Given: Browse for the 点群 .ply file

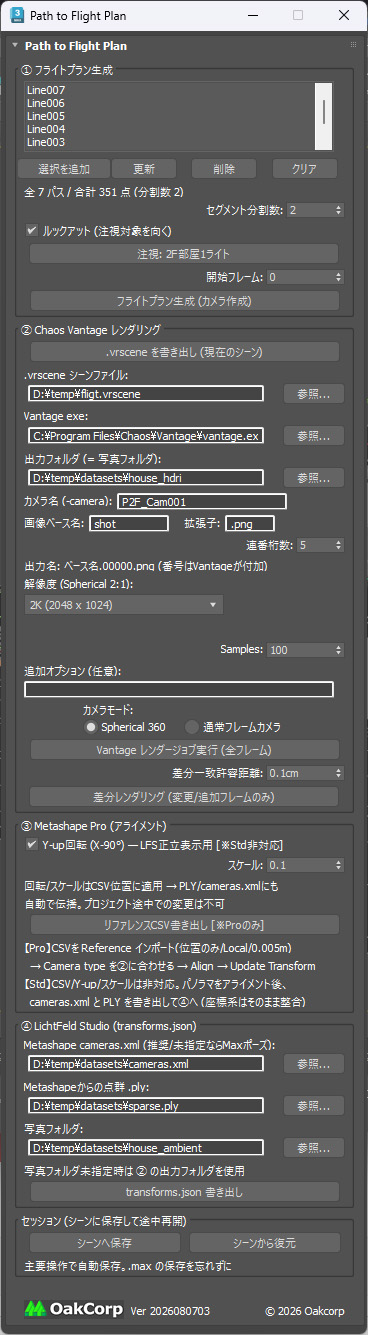Looking at the screenshot, I should (313, 1106).
